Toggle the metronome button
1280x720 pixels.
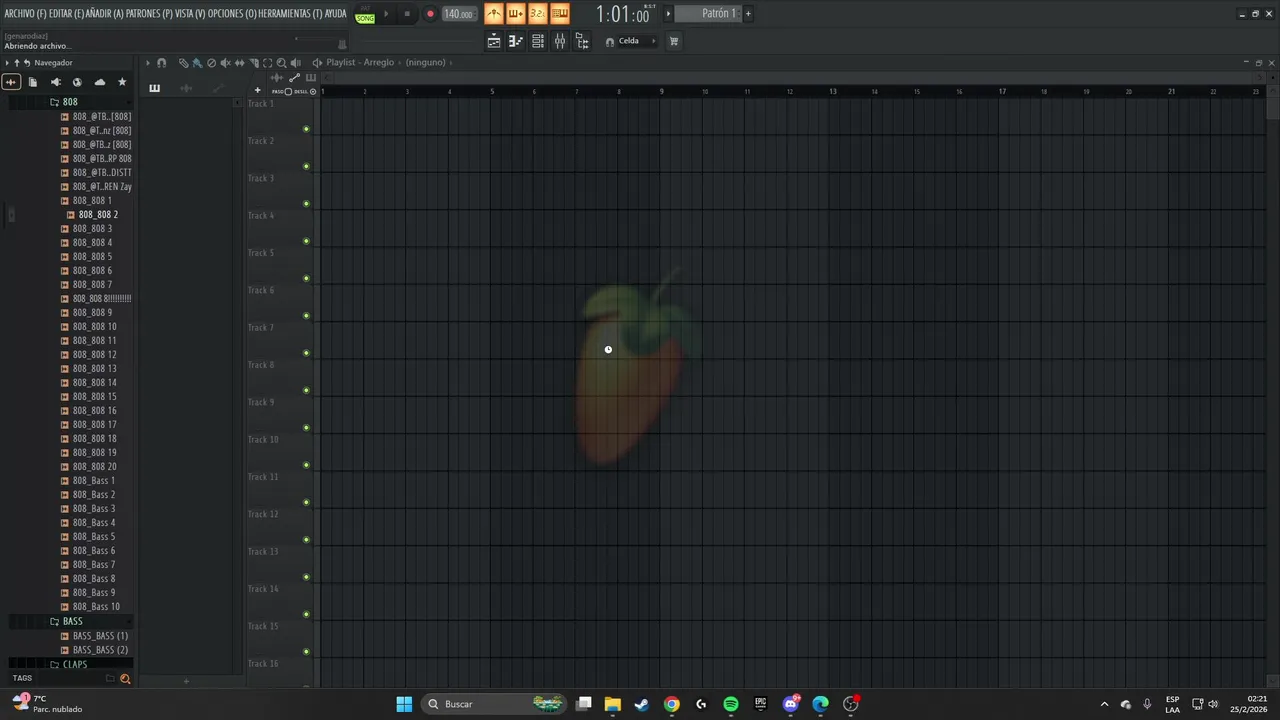tap(494, 13)
